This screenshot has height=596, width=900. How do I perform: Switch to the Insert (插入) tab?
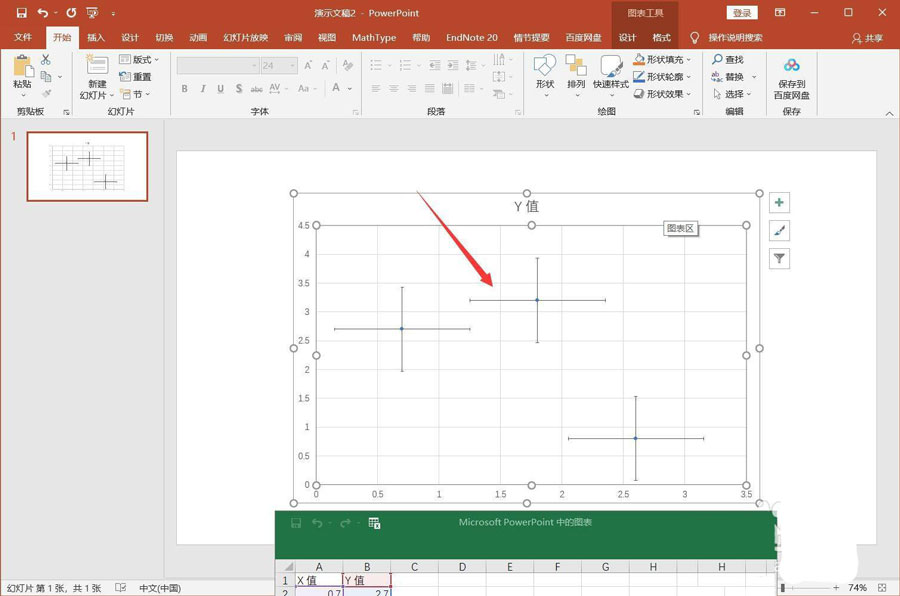point(95,38)
